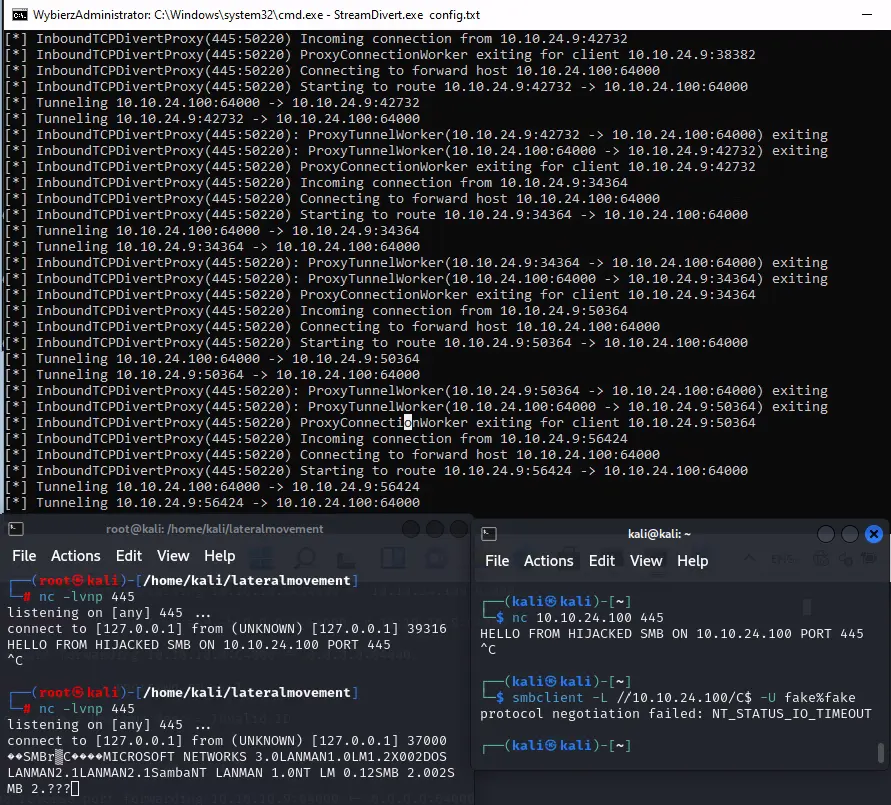The height and width of the screenshot is (805, 891).
Task: Open Edit menu in the root@kali terminal
Action: point(129,556)
